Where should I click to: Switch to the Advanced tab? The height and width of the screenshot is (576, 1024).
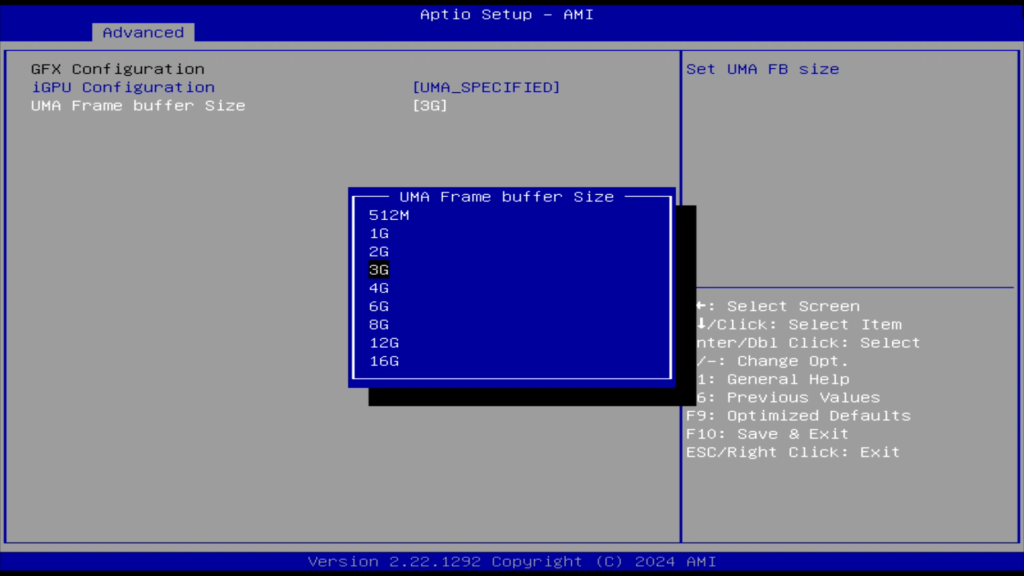[143, 32]
